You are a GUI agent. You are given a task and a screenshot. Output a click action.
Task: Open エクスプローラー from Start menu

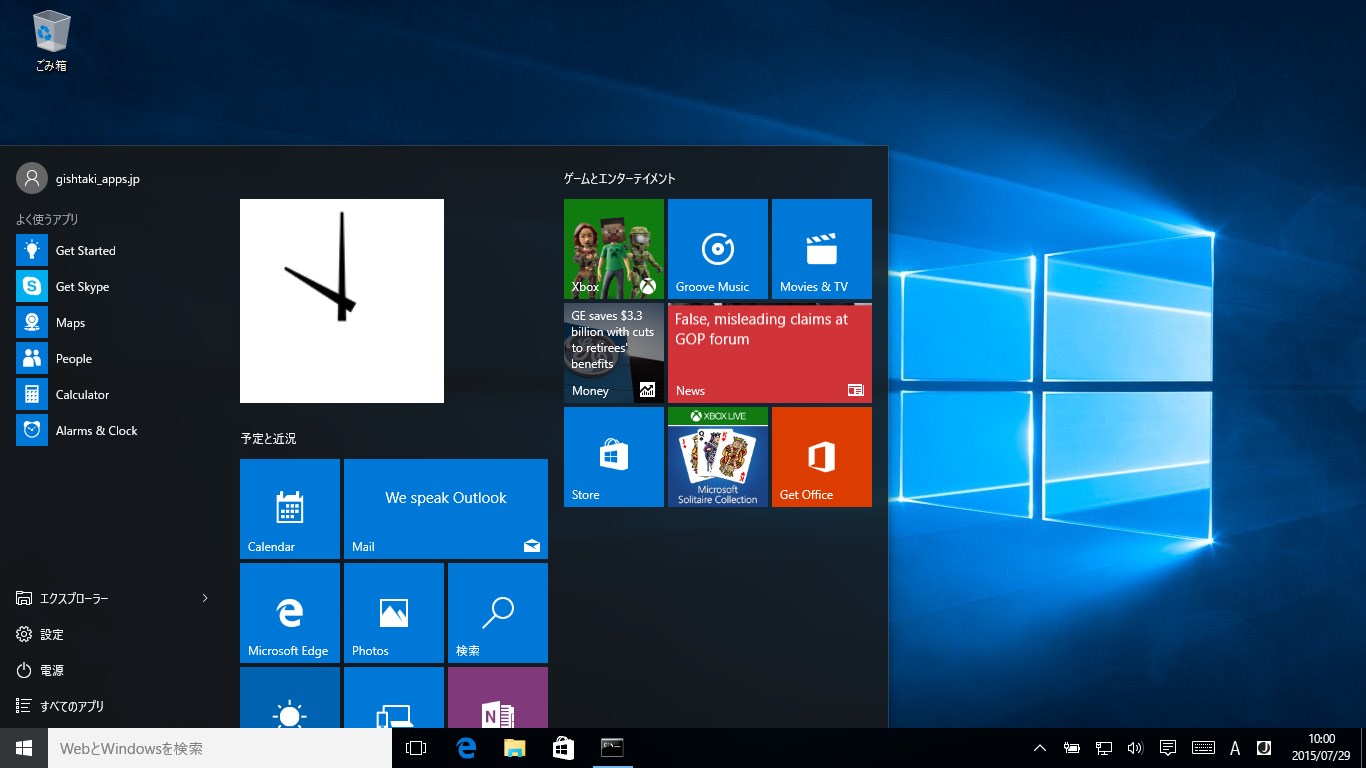[x=74, y=598]
